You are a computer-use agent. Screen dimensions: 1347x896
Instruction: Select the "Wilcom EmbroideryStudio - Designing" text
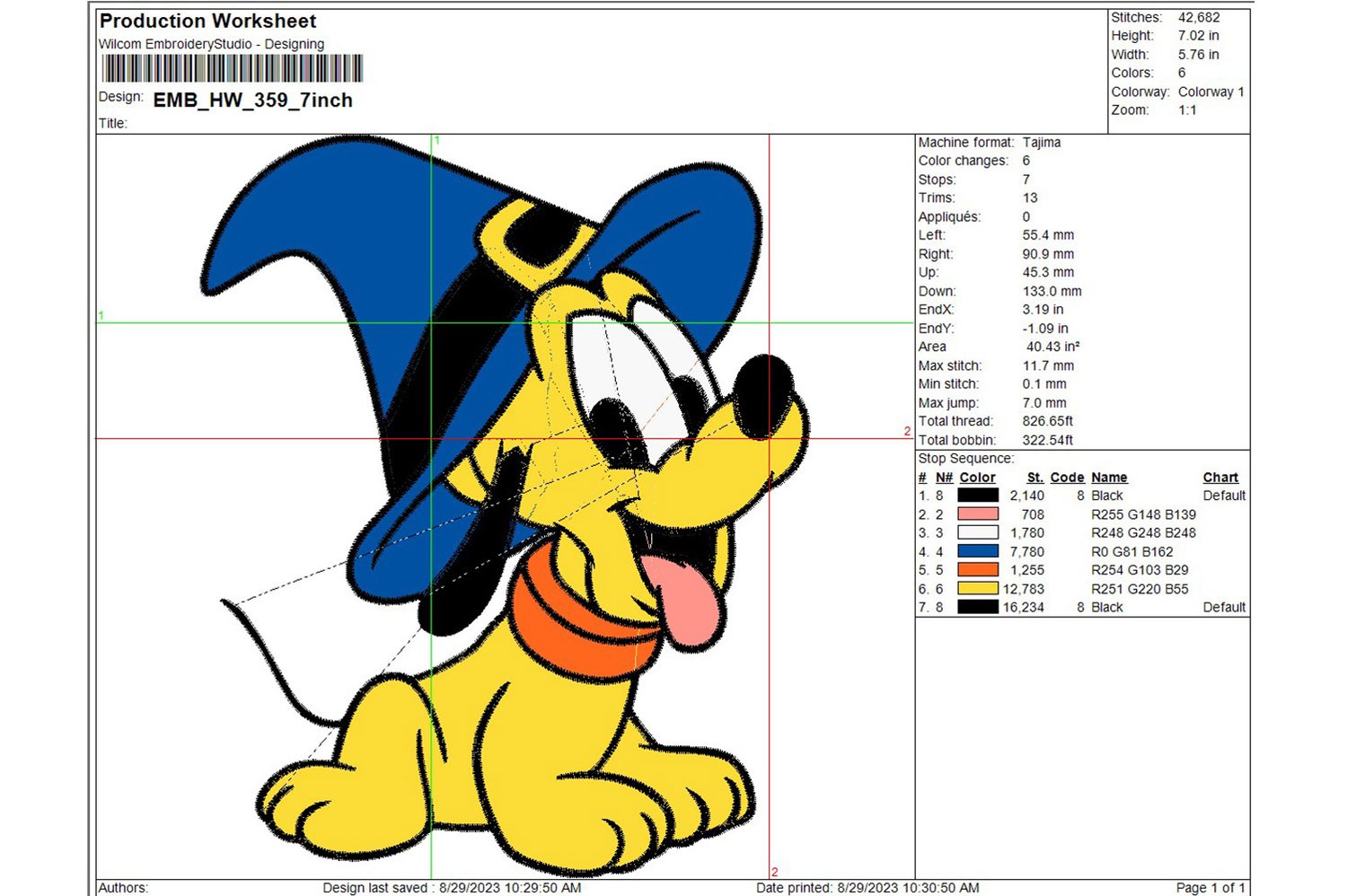pyautogui.click(x=211, y=44)
